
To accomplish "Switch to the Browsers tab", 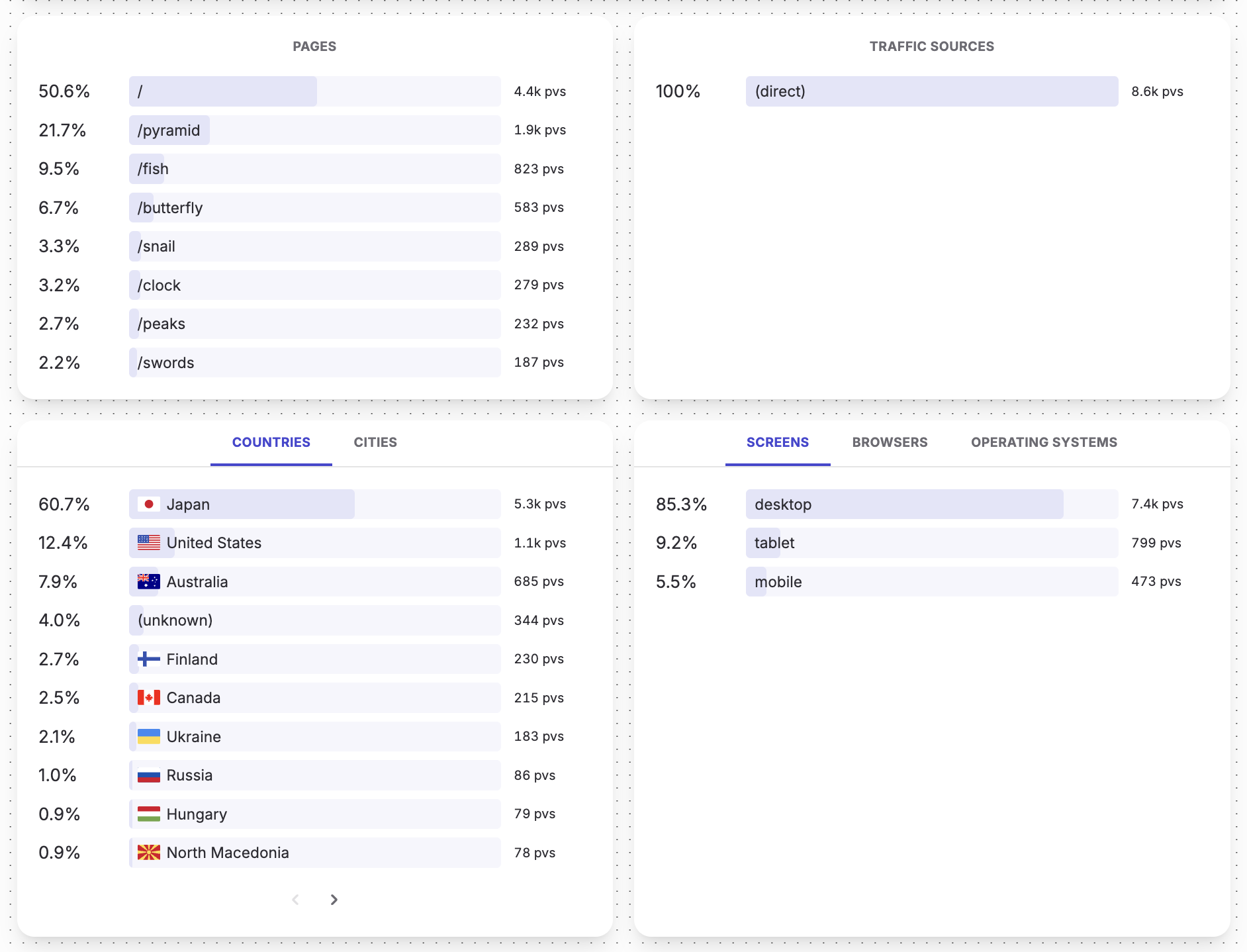I will 890,442.
